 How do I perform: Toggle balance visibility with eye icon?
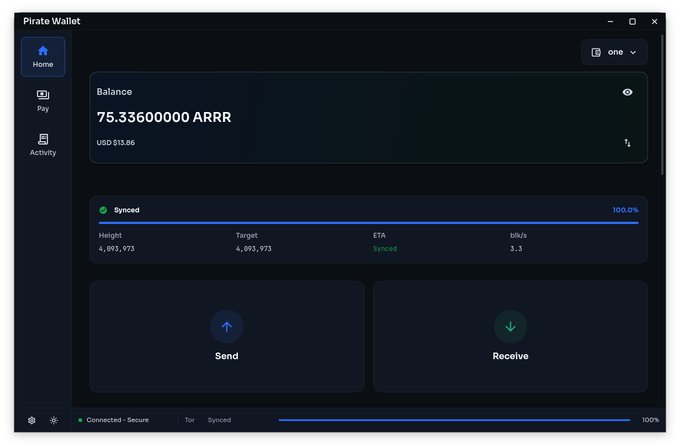[627, 92]
